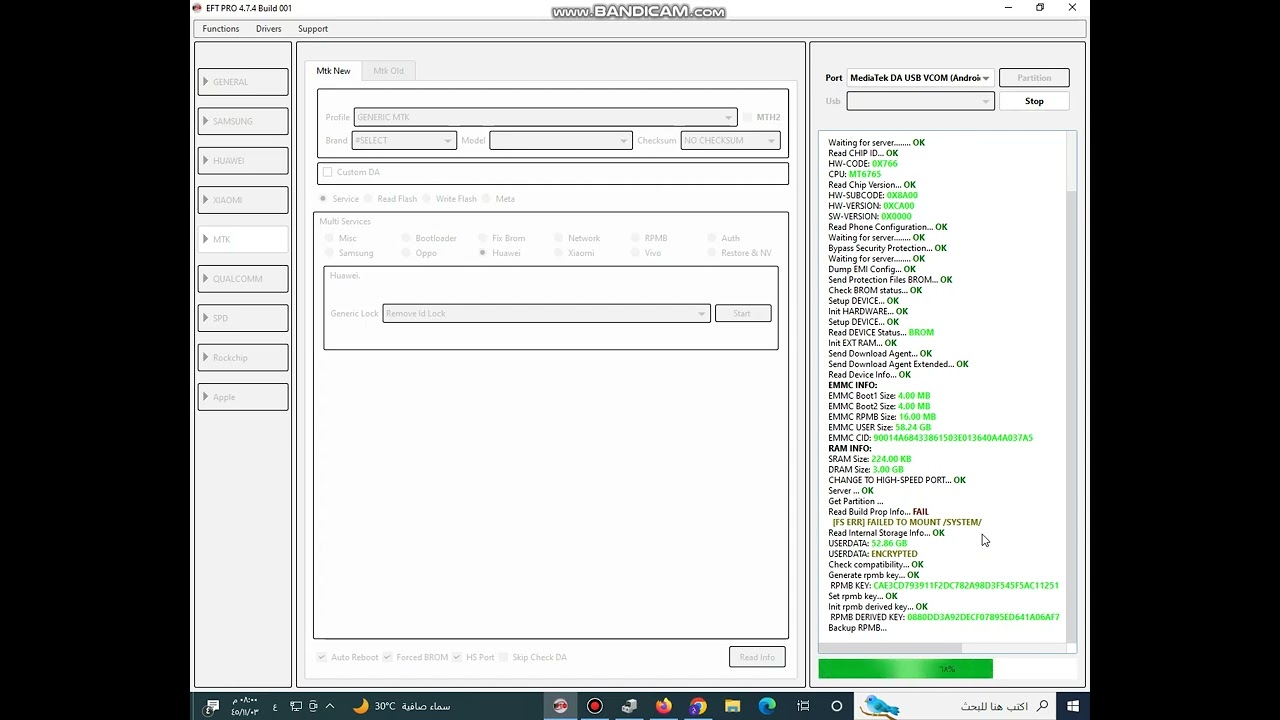The width and height of the screenshot is (1280, 720).
Task: Choose the Bootloader service radio button
Action: tap(406, 238)
